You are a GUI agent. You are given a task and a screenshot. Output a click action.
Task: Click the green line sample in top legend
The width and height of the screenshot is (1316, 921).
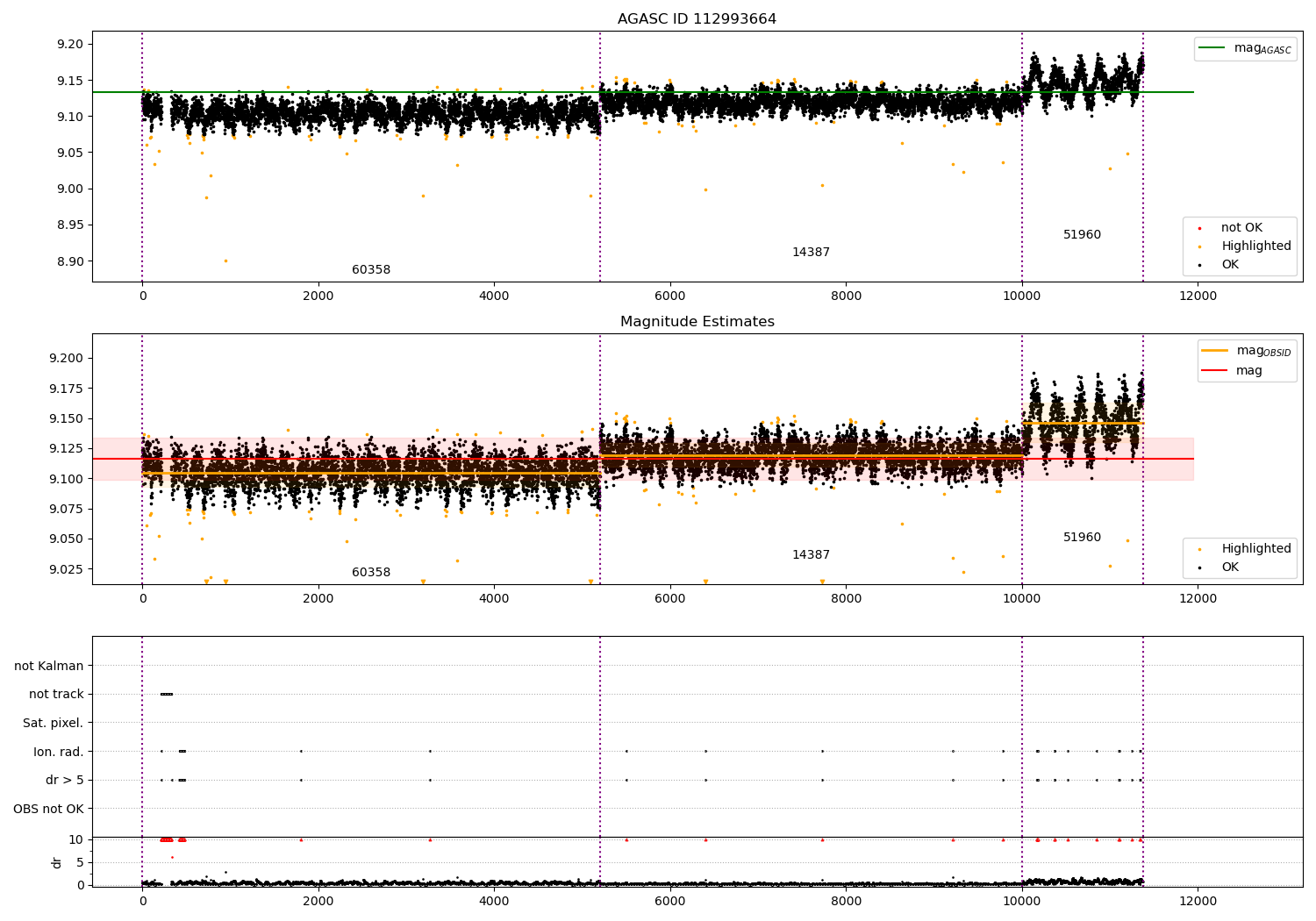point(1212,48)
